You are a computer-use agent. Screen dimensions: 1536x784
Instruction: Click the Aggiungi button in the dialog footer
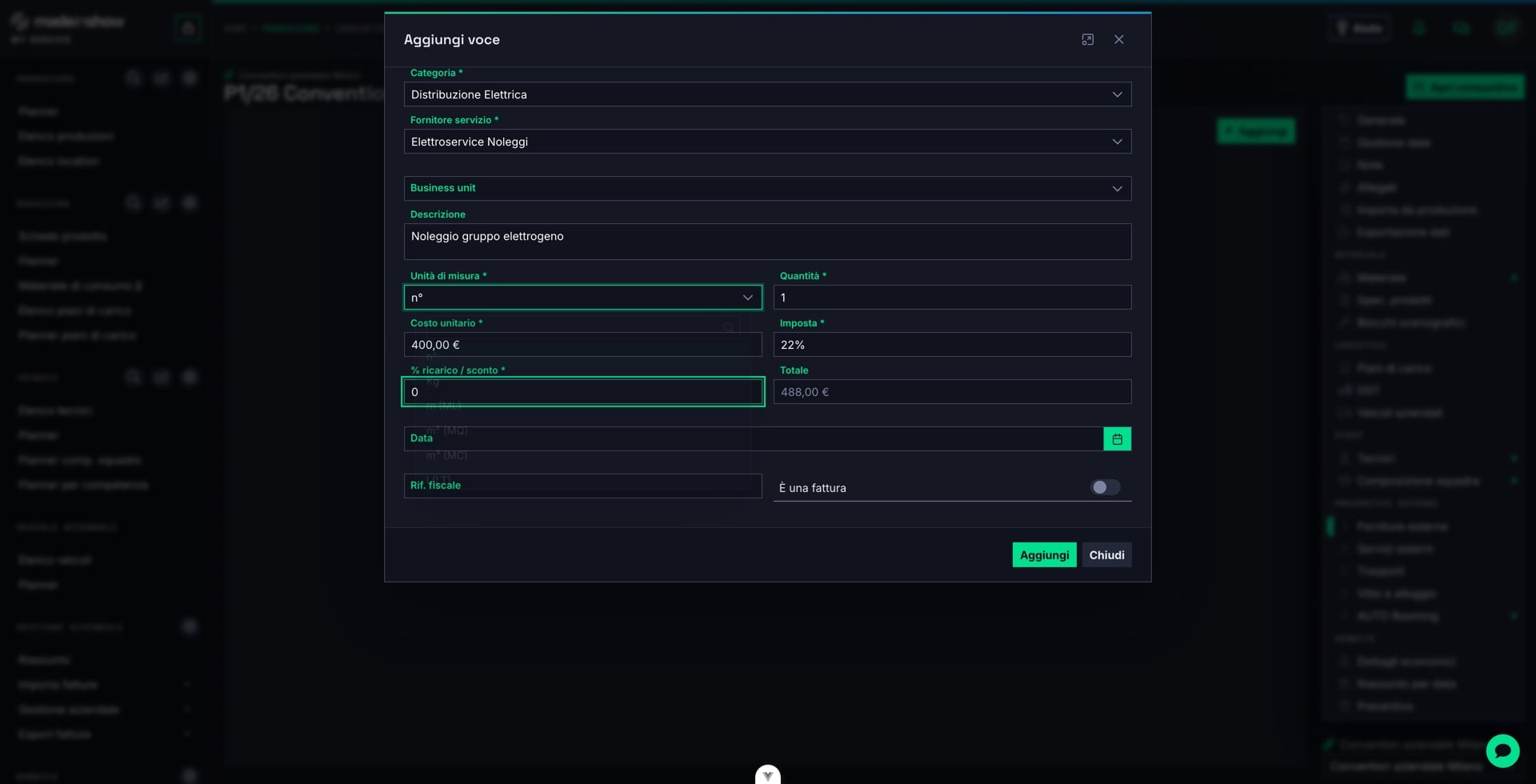[x=1044, y=555]
